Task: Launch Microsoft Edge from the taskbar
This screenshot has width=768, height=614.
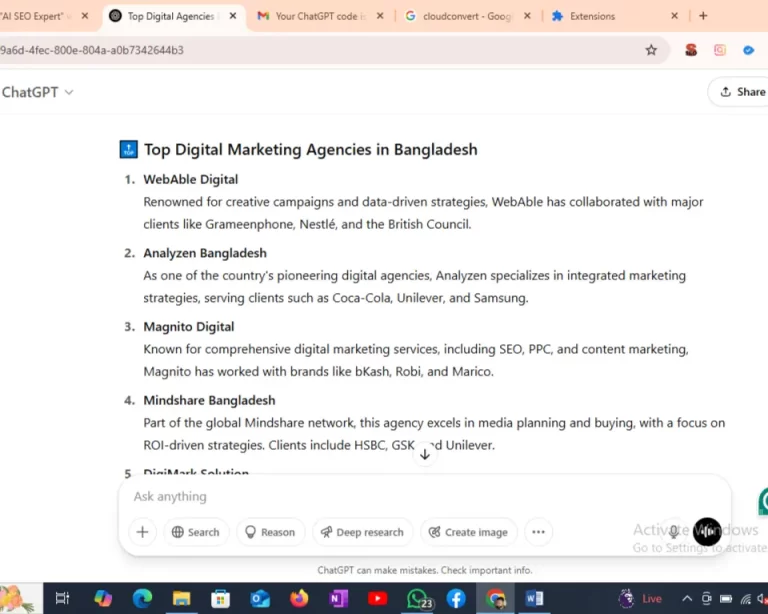Action: (142, 598)
